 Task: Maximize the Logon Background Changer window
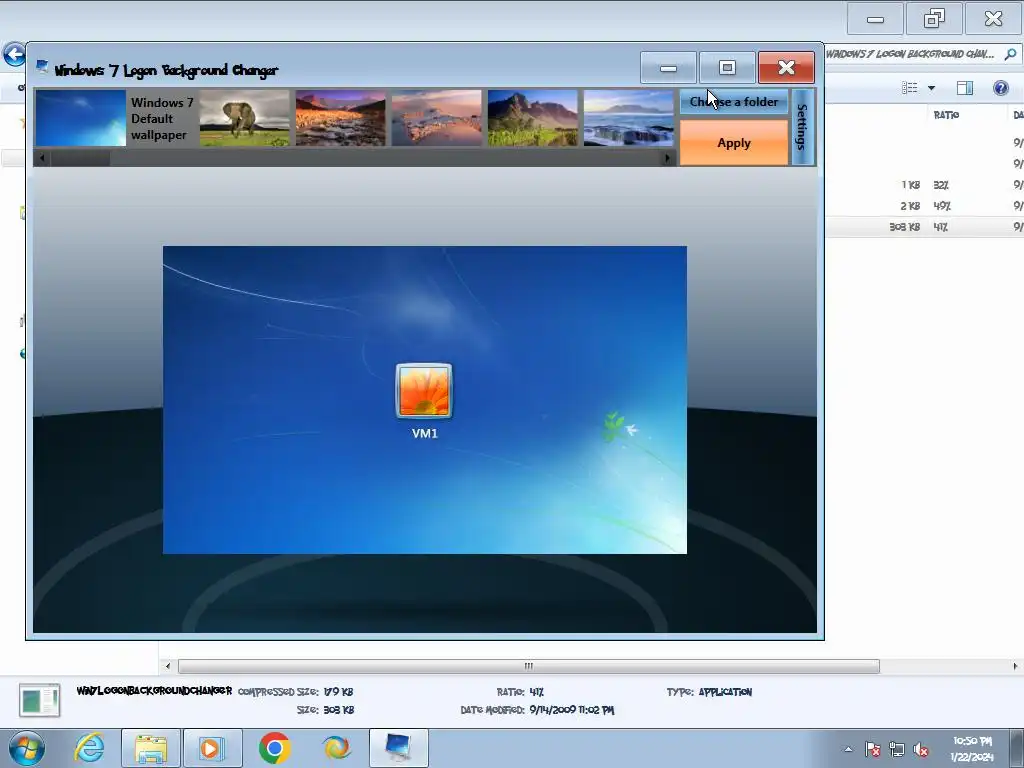tap(727, 67)
